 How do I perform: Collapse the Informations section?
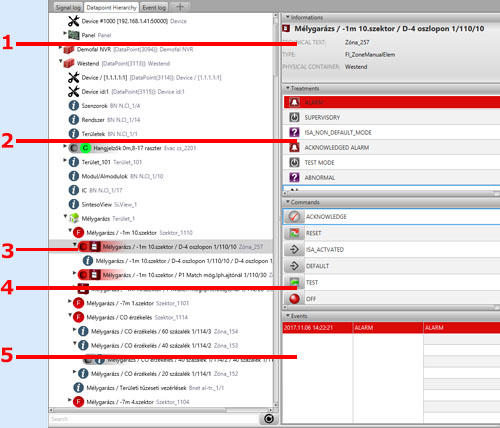point(288,17)
